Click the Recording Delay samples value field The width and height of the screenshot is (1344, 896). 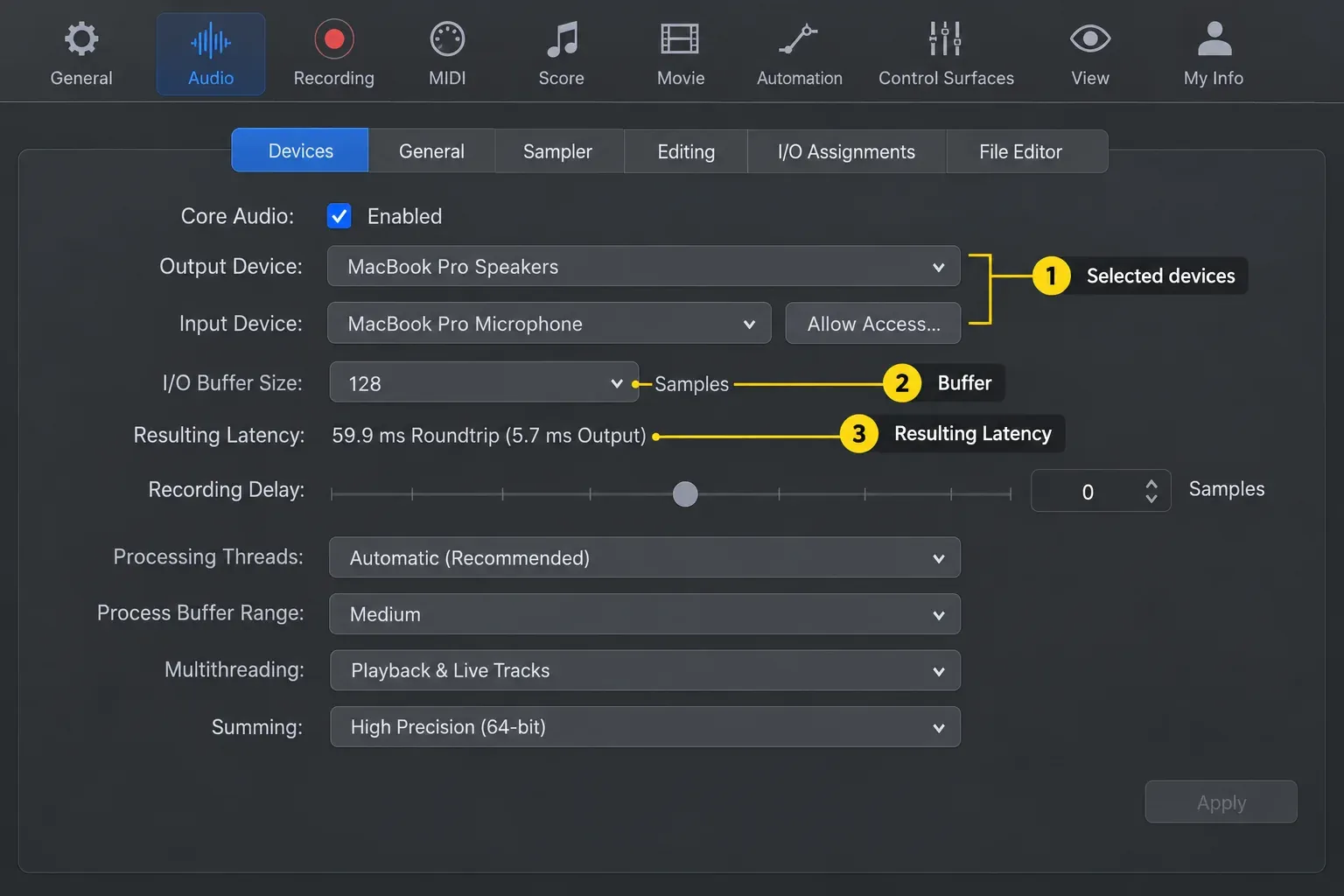pyautogui.click(x=1087, y=491)
